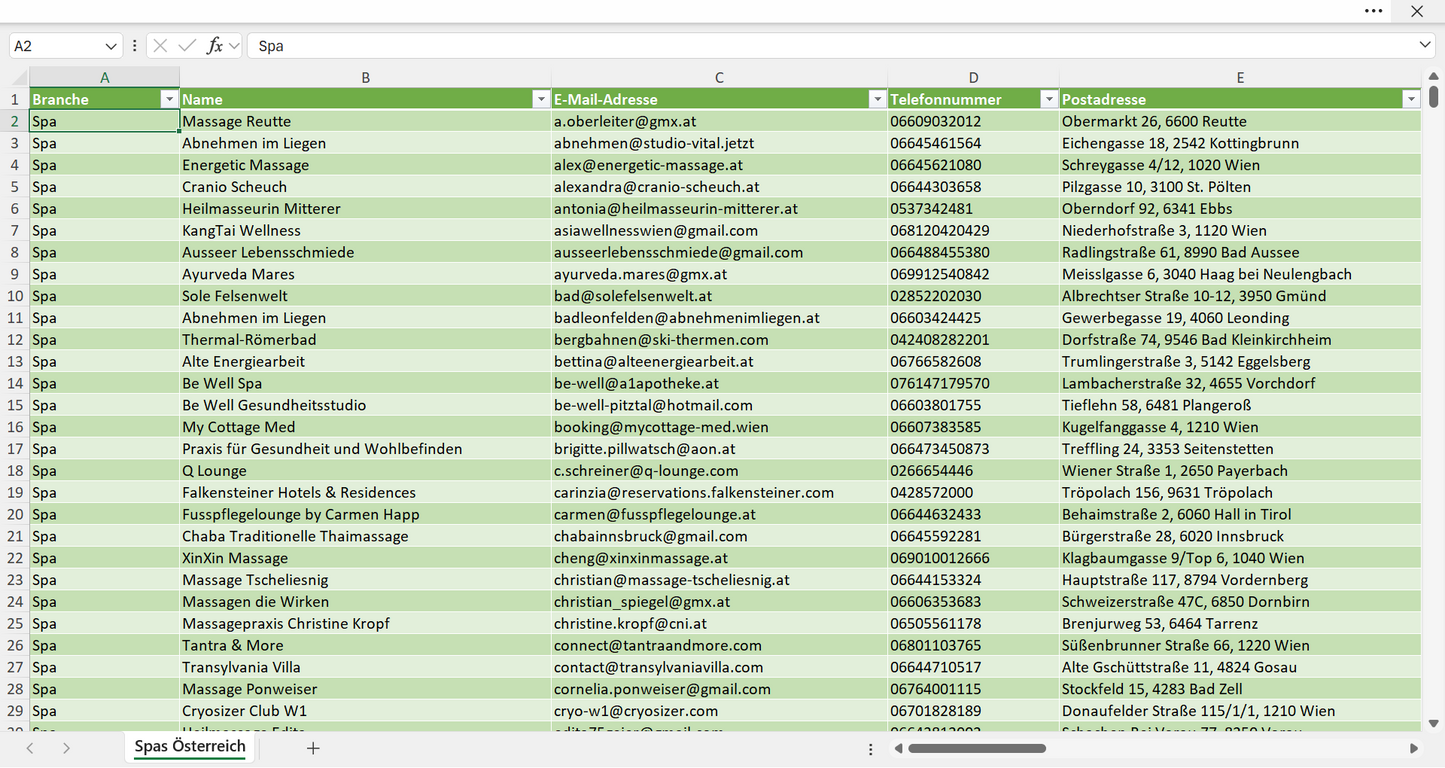Click the confirm checkmark formula icon
The image size is (1445, 768).
(187, 46)
